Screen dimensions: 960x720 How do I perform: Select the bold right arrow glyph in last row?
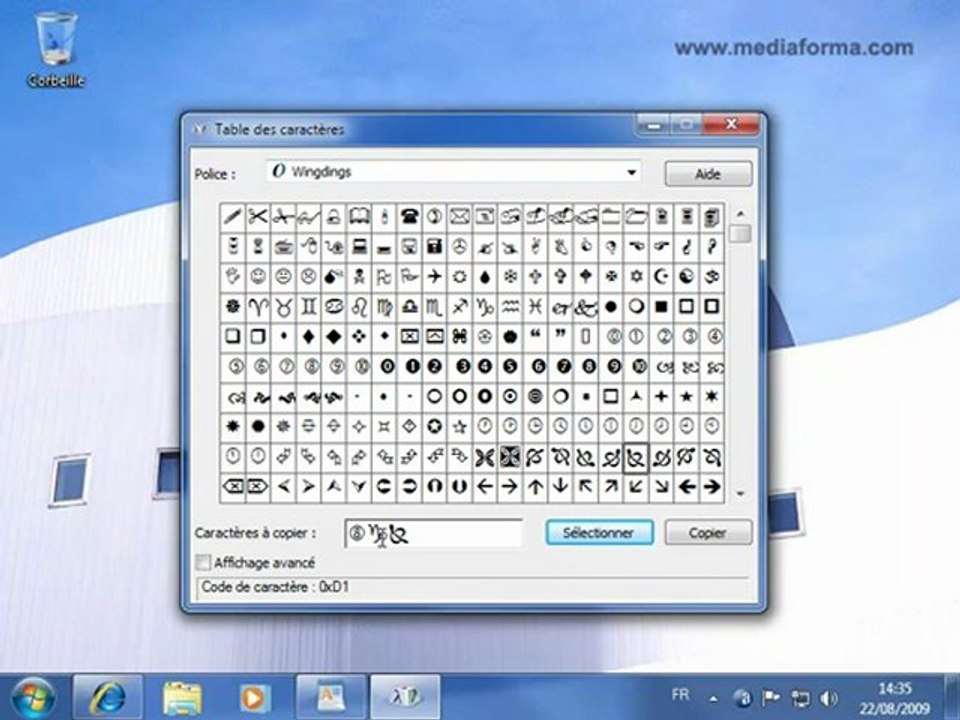point(712,487)
